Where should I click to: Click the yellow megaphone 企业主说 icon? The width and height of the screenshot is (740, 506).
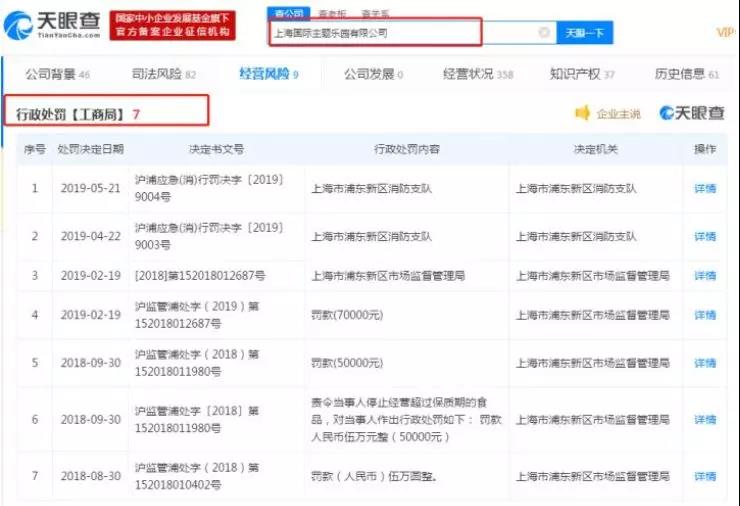(x=583, y=113)
